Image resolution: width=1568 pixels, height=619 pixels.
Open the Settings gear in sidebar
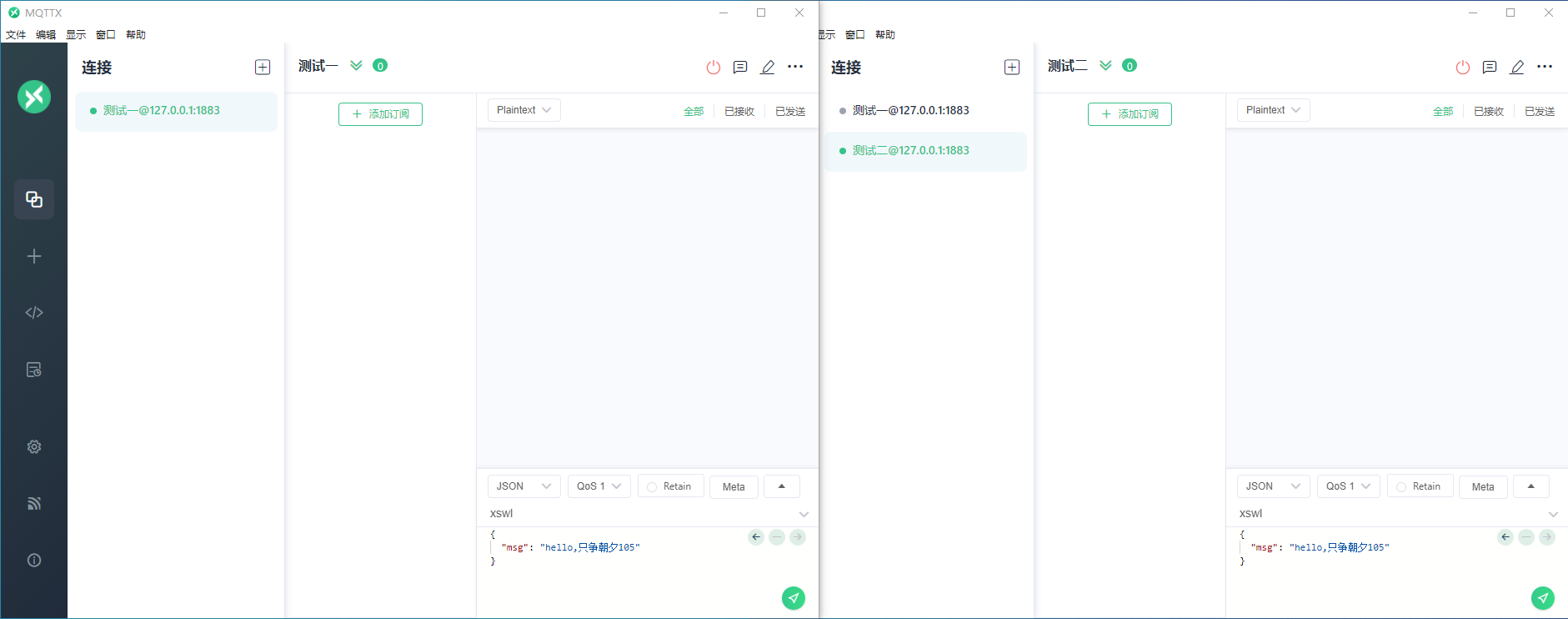tap(34, 446)
